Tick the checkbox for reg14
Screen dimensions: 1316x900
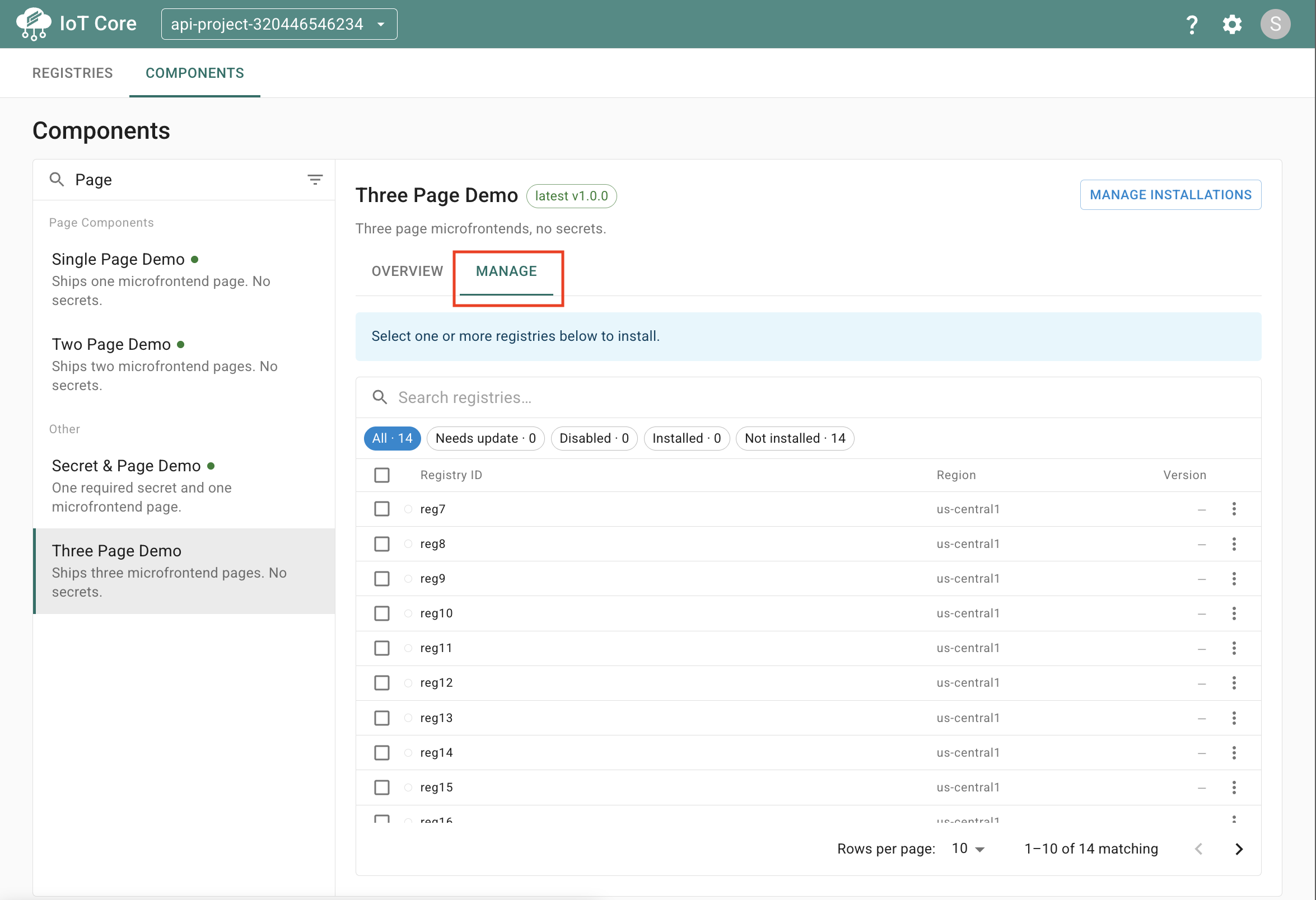pyautogui.click(x=382, y=752)
